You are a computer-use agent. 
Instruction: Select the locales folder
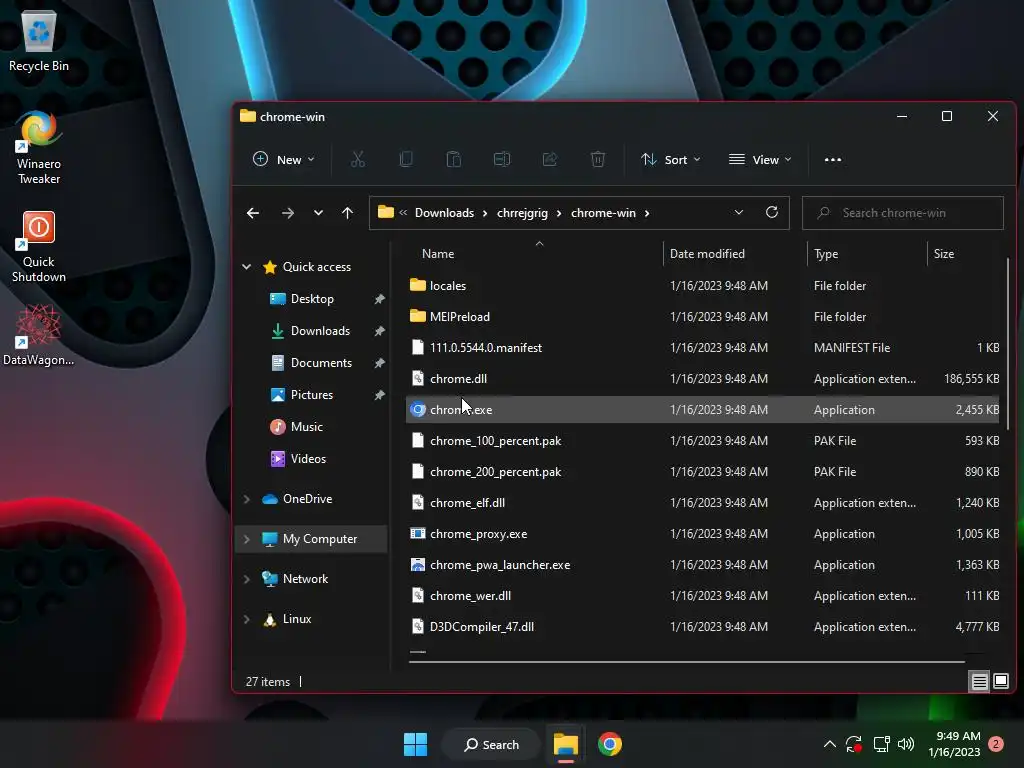pyautogui.click(x=703, y=285)
